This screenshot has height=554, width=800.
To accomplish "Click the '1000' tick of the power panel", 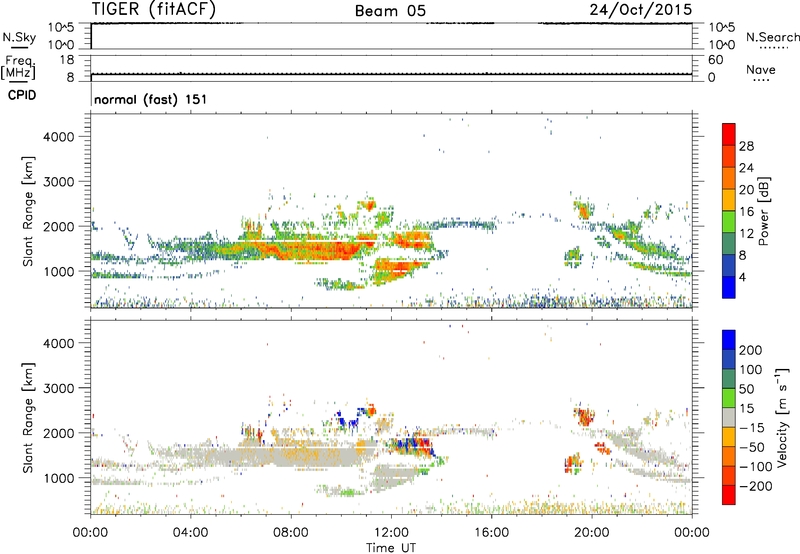I will pyautogui.click(x=59, y=271).
